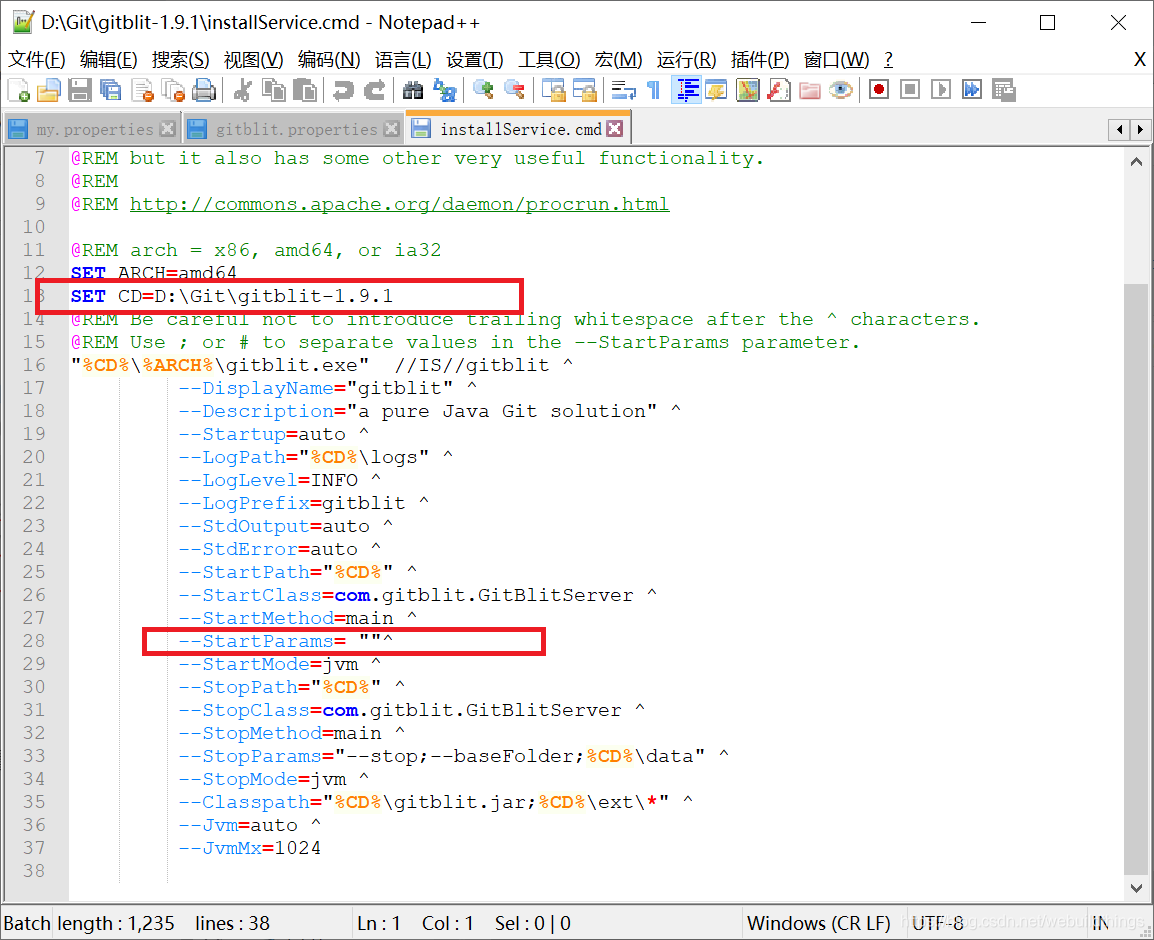
Task: Close the document with the menu bar X
Action: 1139,60
